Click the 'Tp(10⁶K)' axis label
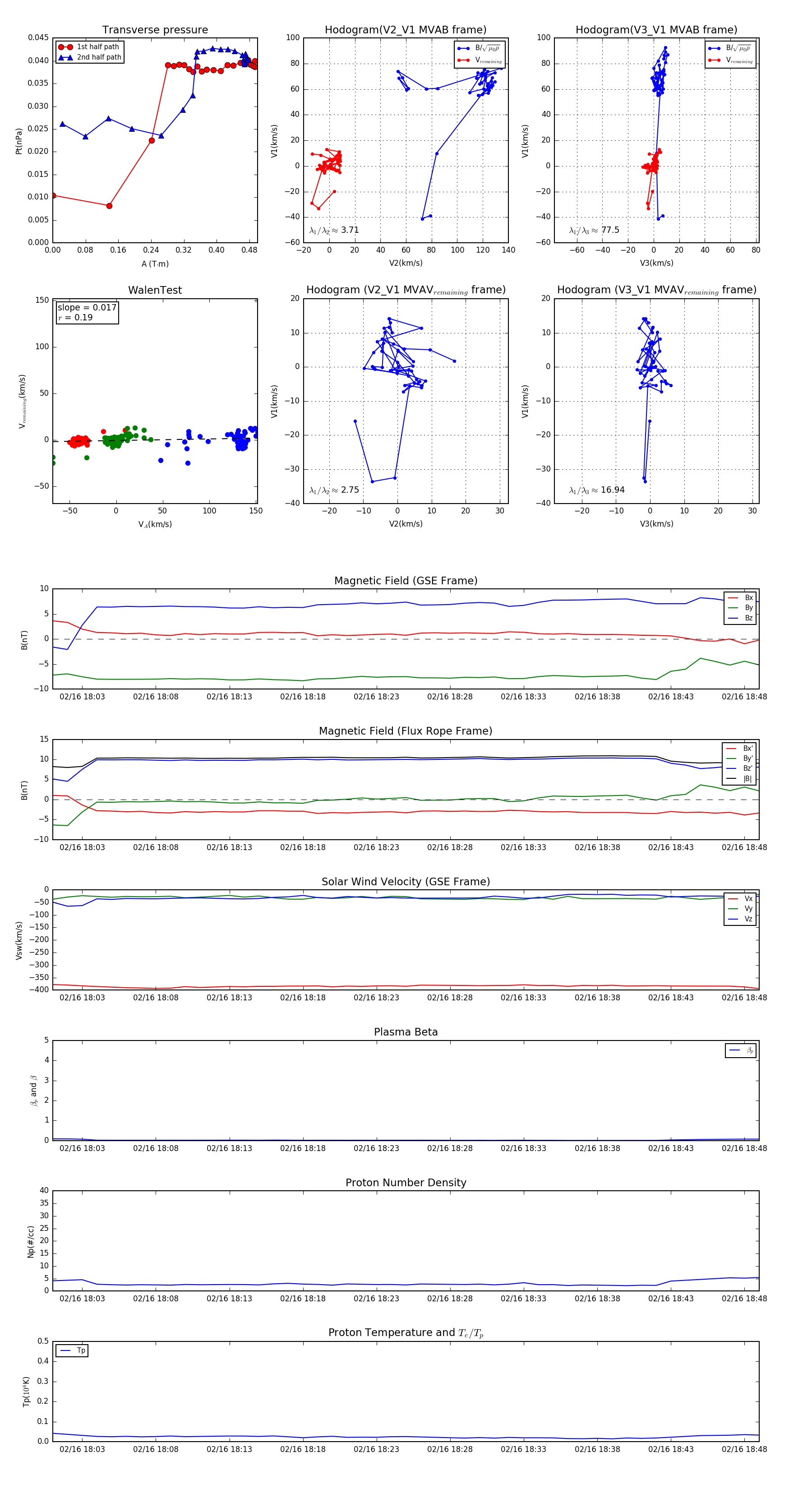The height and width of the screenshot is (1489, 812). tap(26, 1392)
